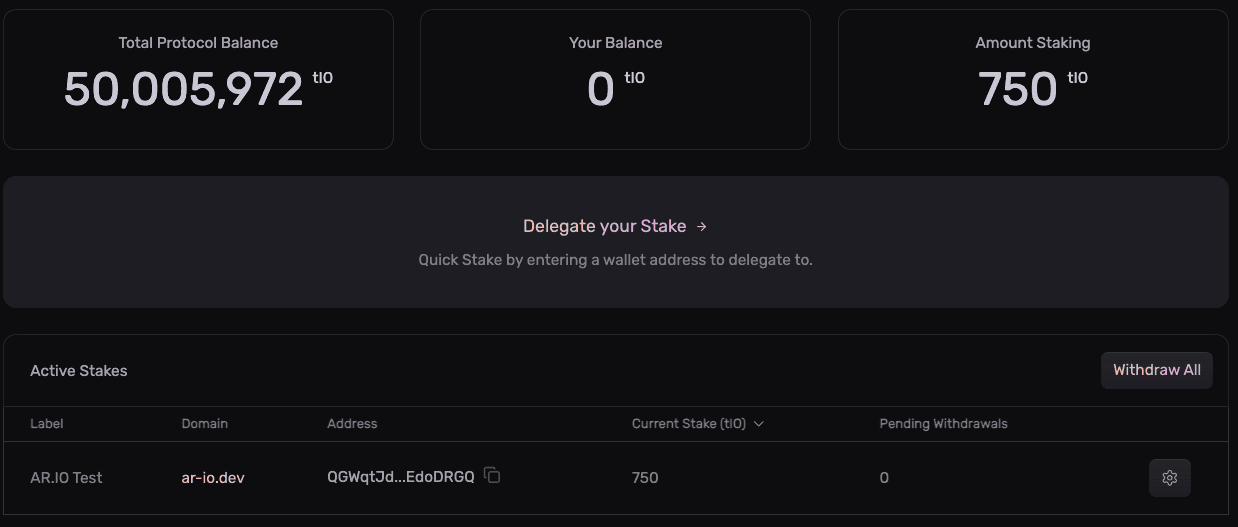
Task: Open the Delegate your Stake link
Action: (x=604, y=227)
